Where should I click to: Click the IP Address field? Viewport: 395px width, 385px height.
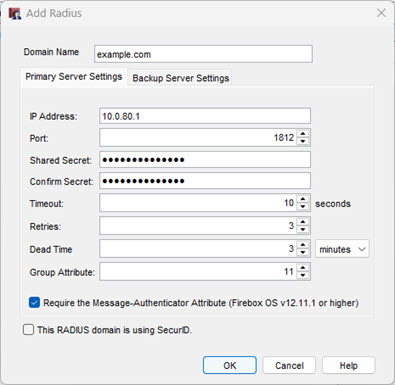click(205, 116)
